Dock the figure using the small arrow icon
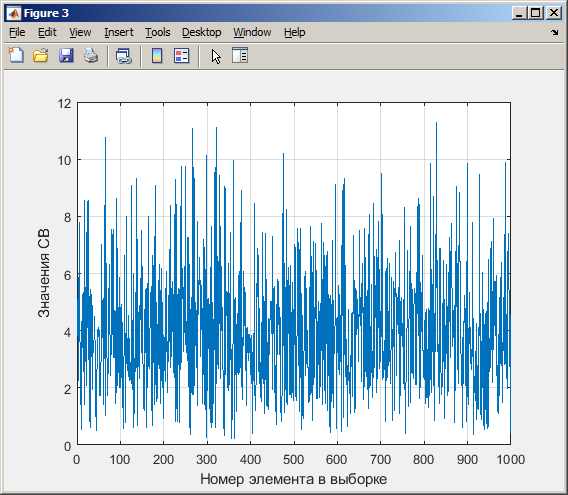 pos(554,32)
